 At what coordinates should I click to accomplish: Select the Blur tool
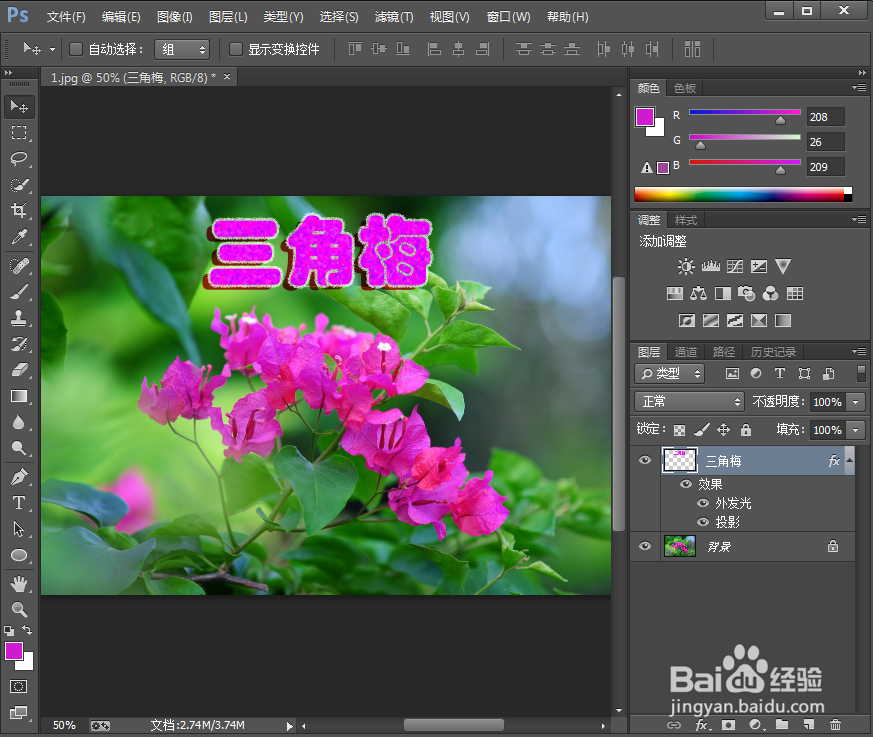[19, 422]
